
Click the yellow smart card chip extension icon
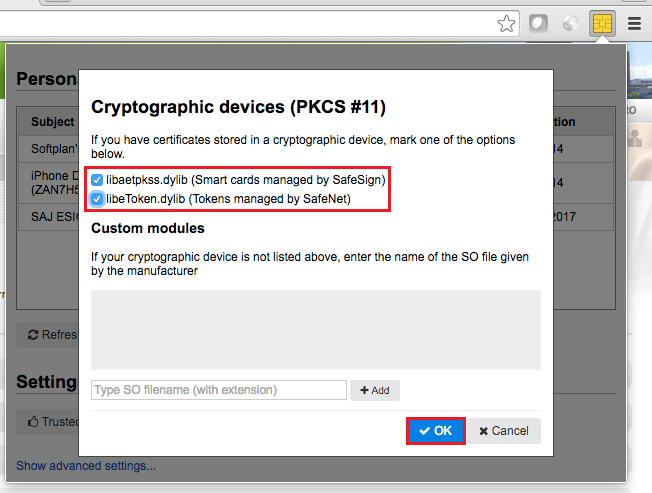pos(602,23)
